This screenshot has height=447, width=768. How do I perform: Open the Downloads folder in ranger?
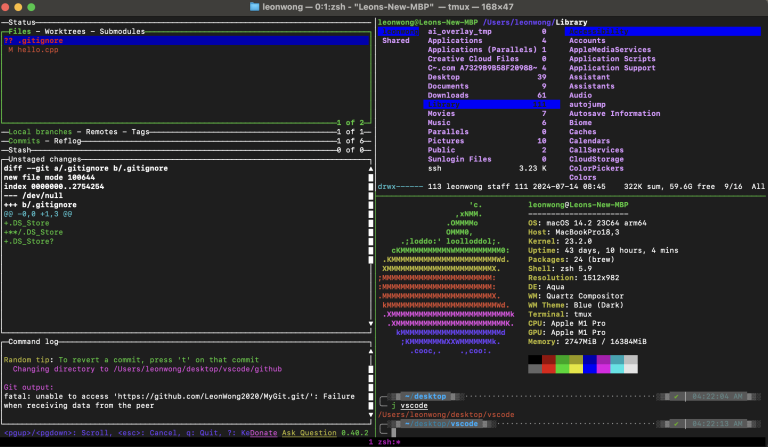click(449, 94)
